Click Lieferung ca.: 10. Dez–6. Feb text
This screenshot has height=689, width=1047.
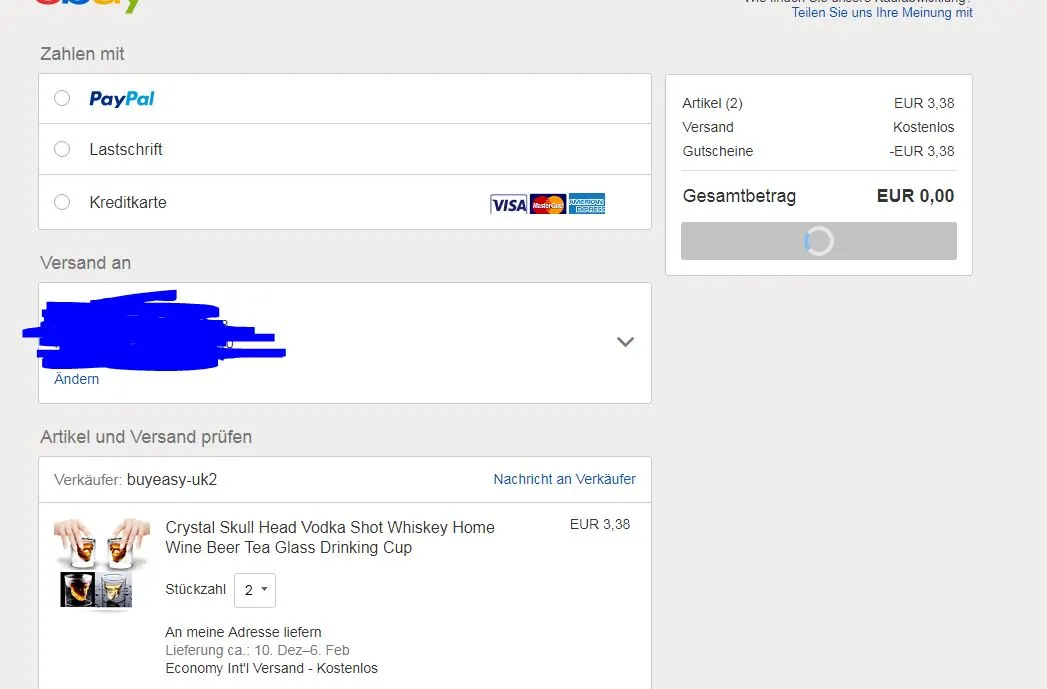(x=257, y=650)
